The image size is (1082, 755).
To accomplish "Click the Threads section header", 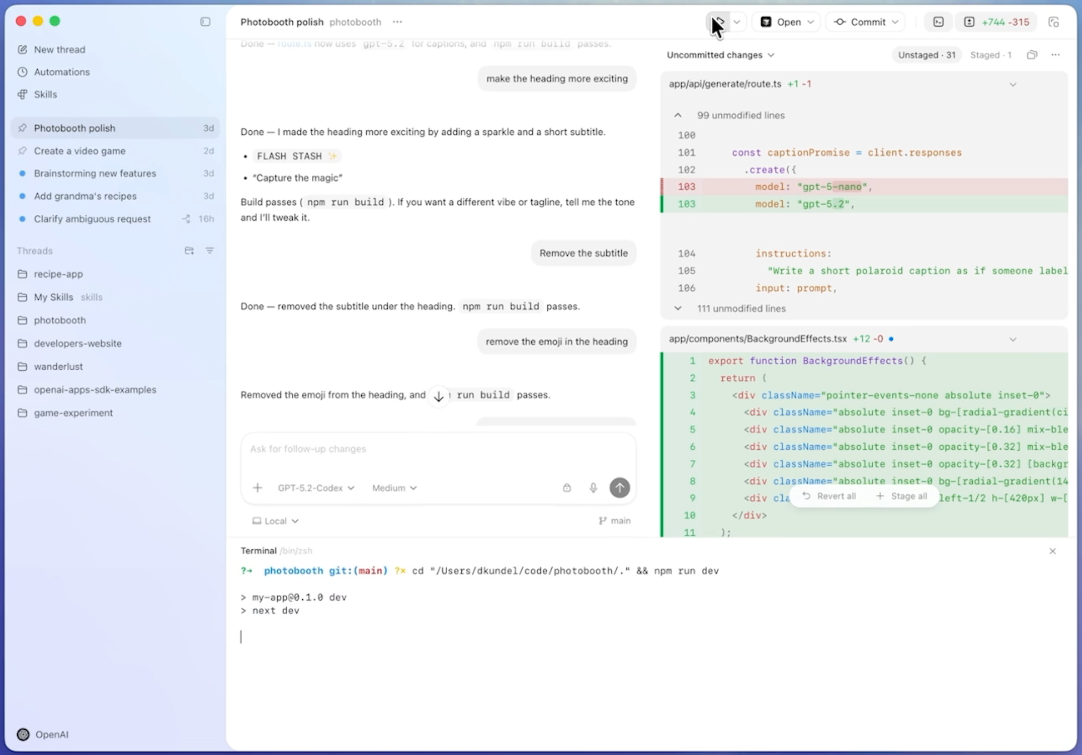I will (x=35, y=251).
